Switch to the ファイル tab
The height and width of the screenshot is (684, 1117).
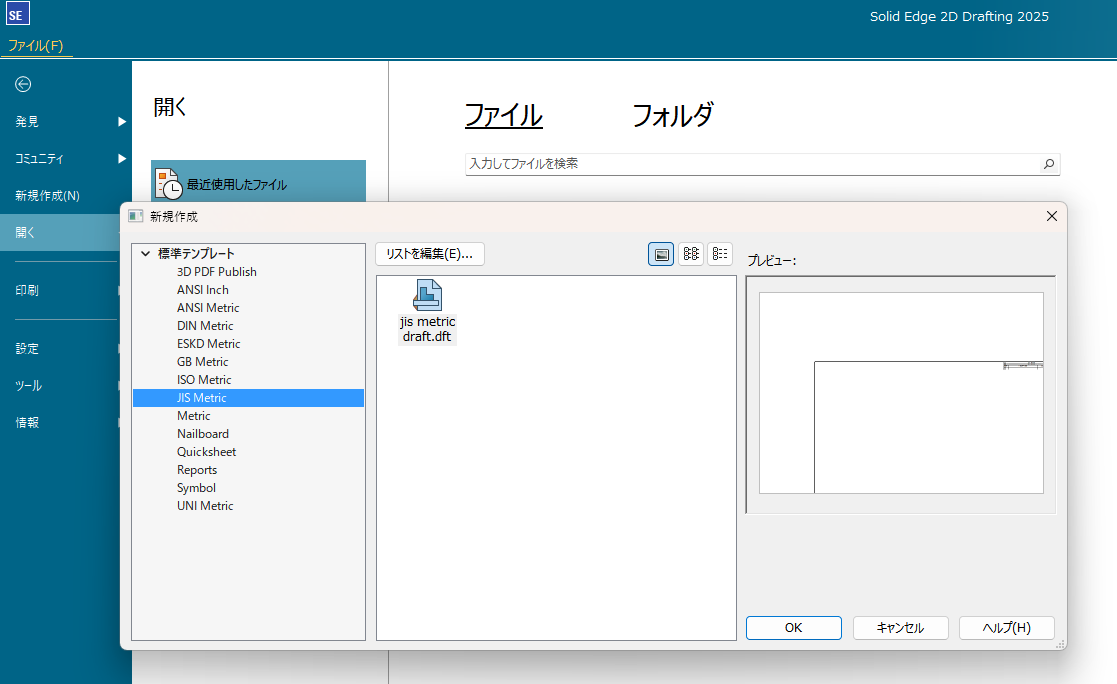click(x=504, y=115)
